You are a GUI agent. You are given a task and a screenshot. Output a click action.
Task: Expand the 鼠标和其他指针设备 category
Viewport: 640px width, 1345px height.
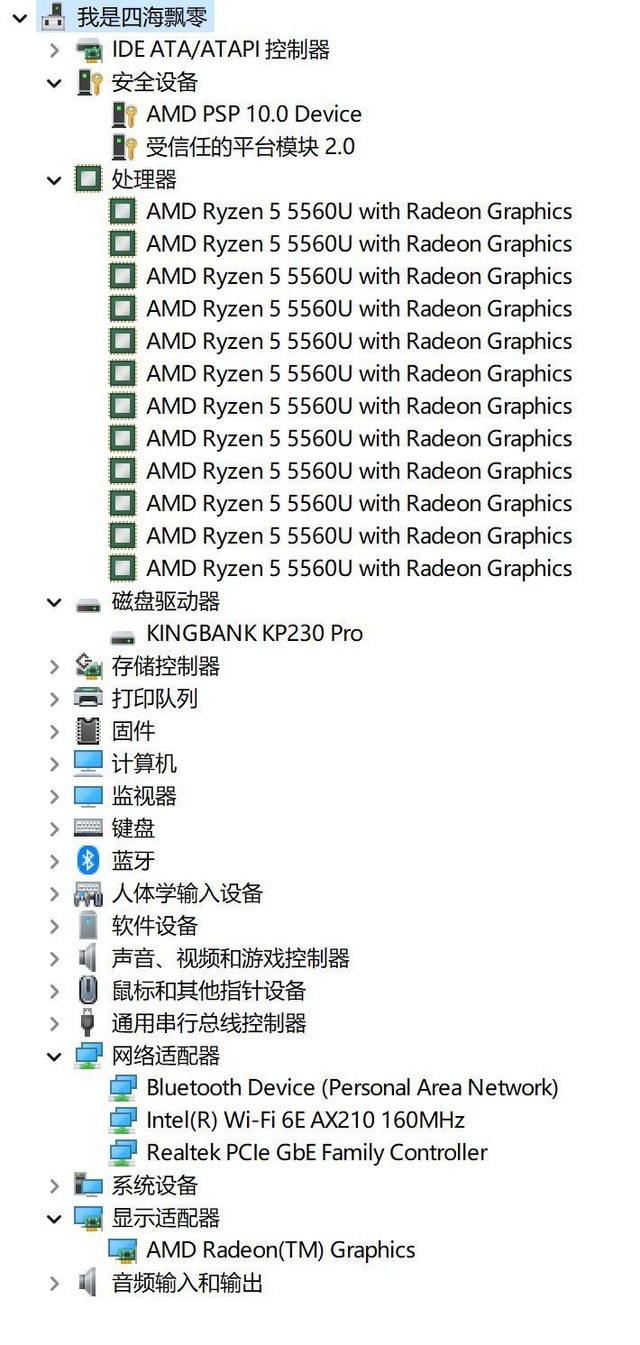pyautogui.click(x=54, y=991)
